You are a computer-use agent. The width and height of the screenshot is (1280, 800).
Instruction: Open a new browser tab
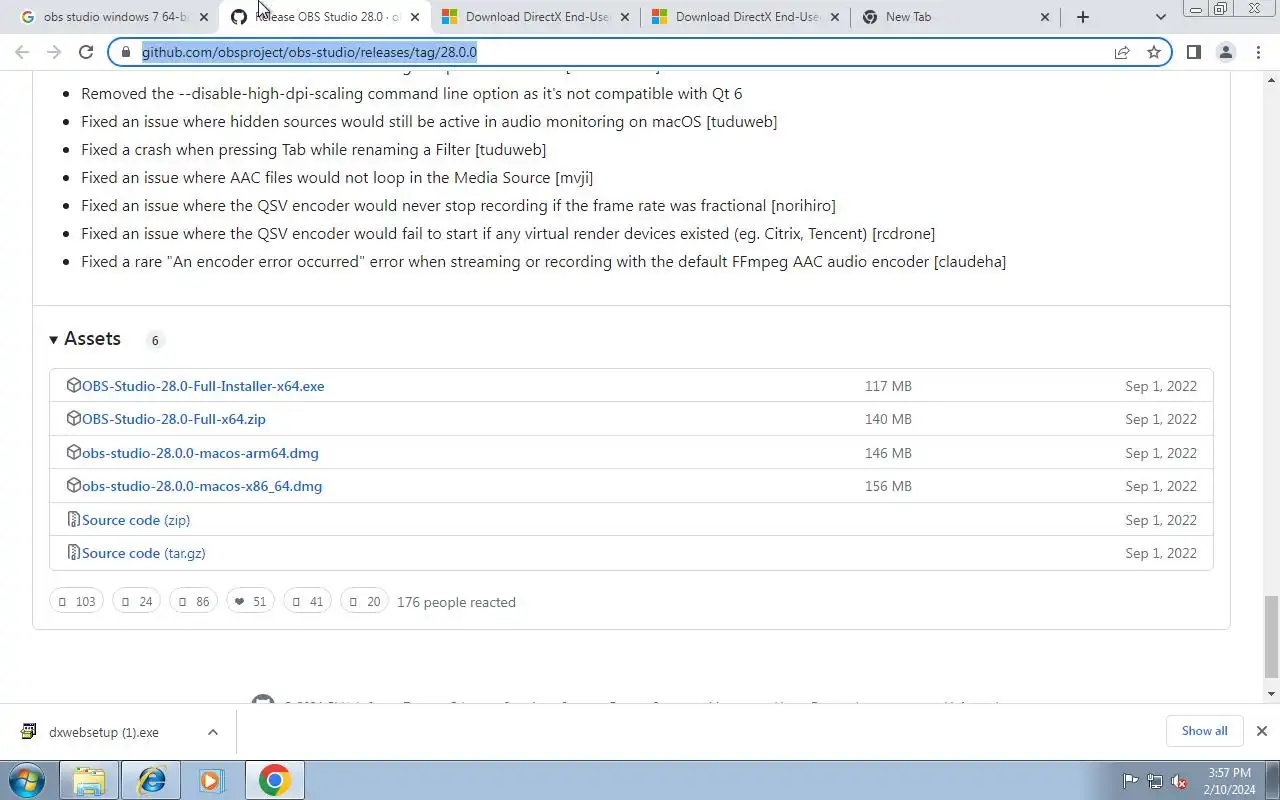pyautogui.click(x=1083, y=17)
